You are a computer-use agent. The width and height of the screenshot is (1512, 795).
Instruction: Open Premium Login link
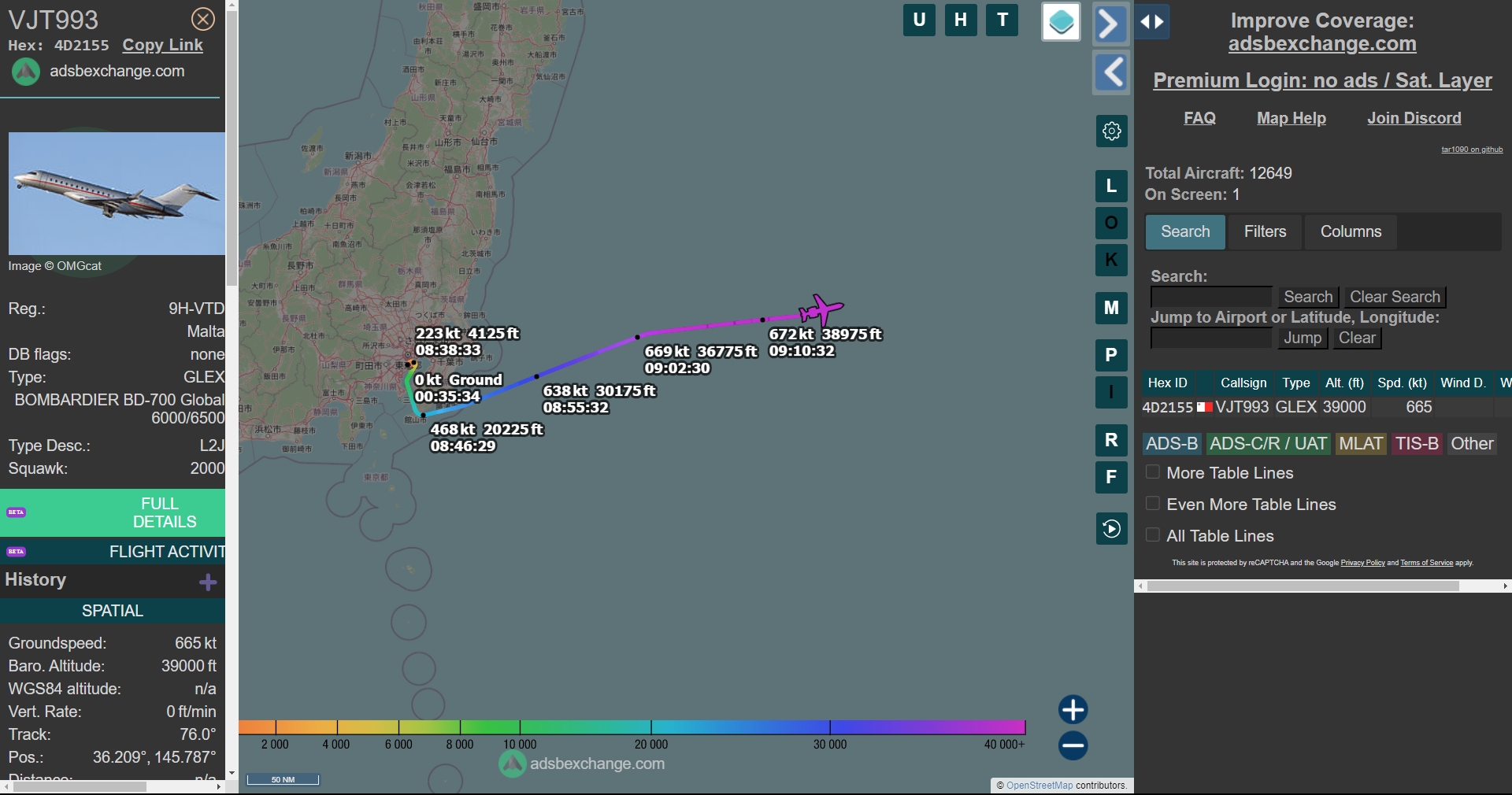(1322, 80)
